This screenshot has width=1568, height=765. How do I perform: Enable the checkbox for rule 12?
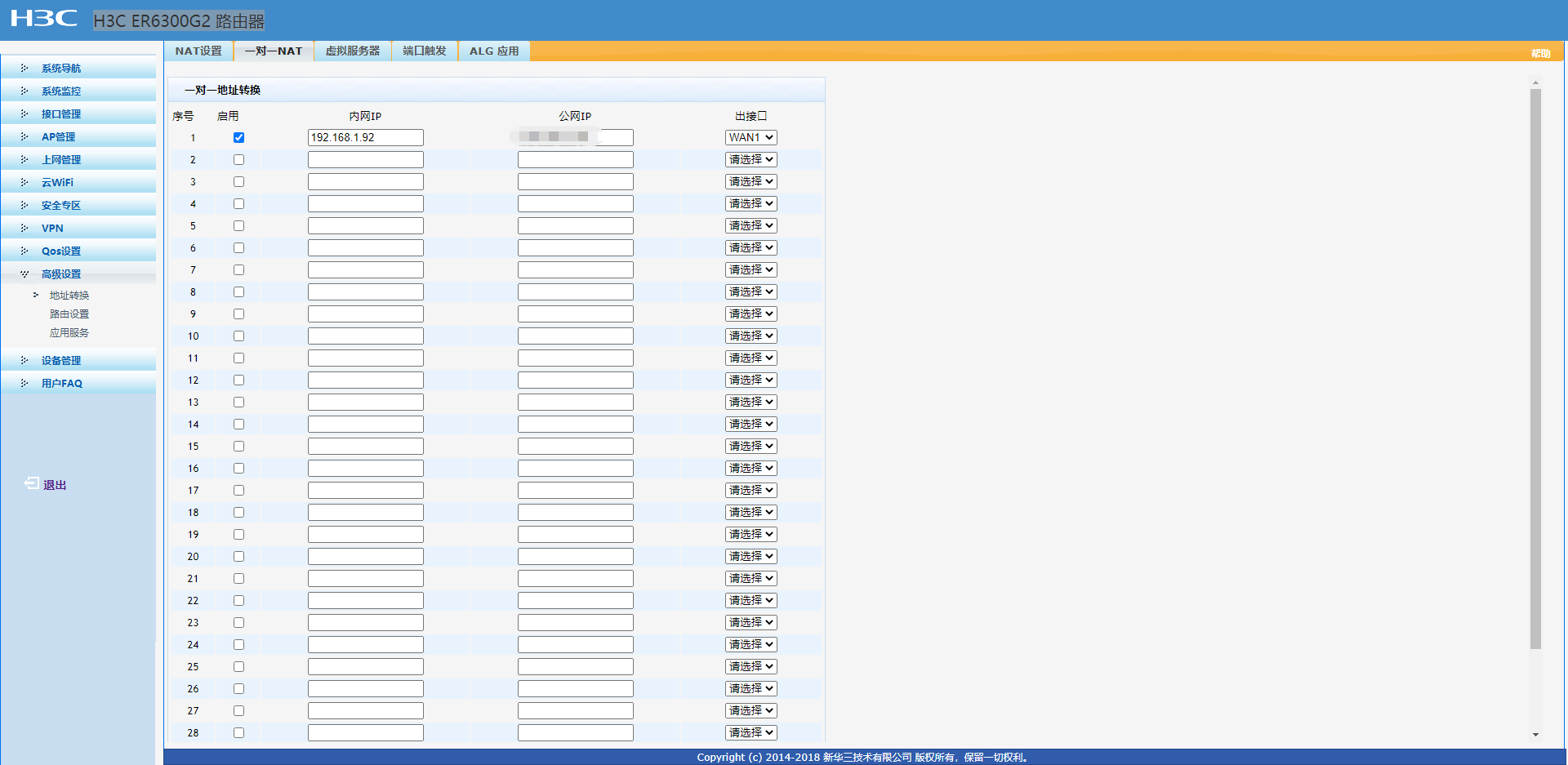238,380
